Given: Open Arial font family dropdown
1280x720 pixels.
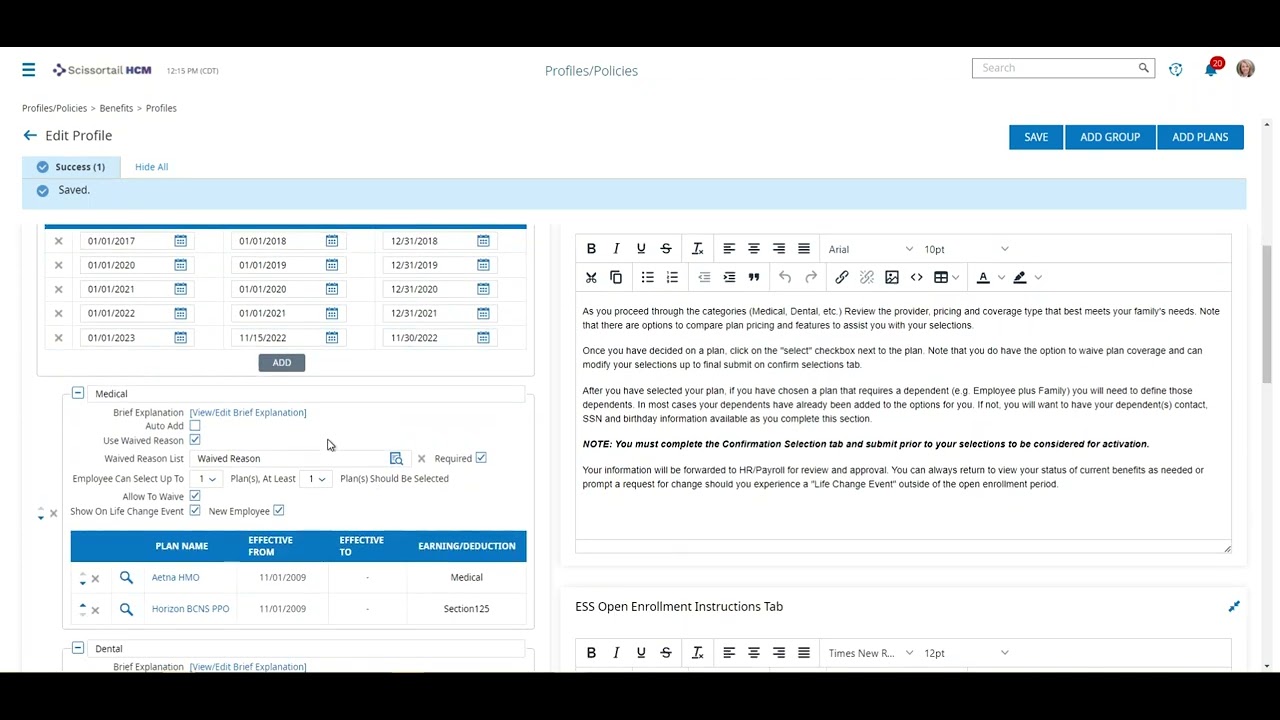Looking at the screenshot, I should (x=870, y=249).
